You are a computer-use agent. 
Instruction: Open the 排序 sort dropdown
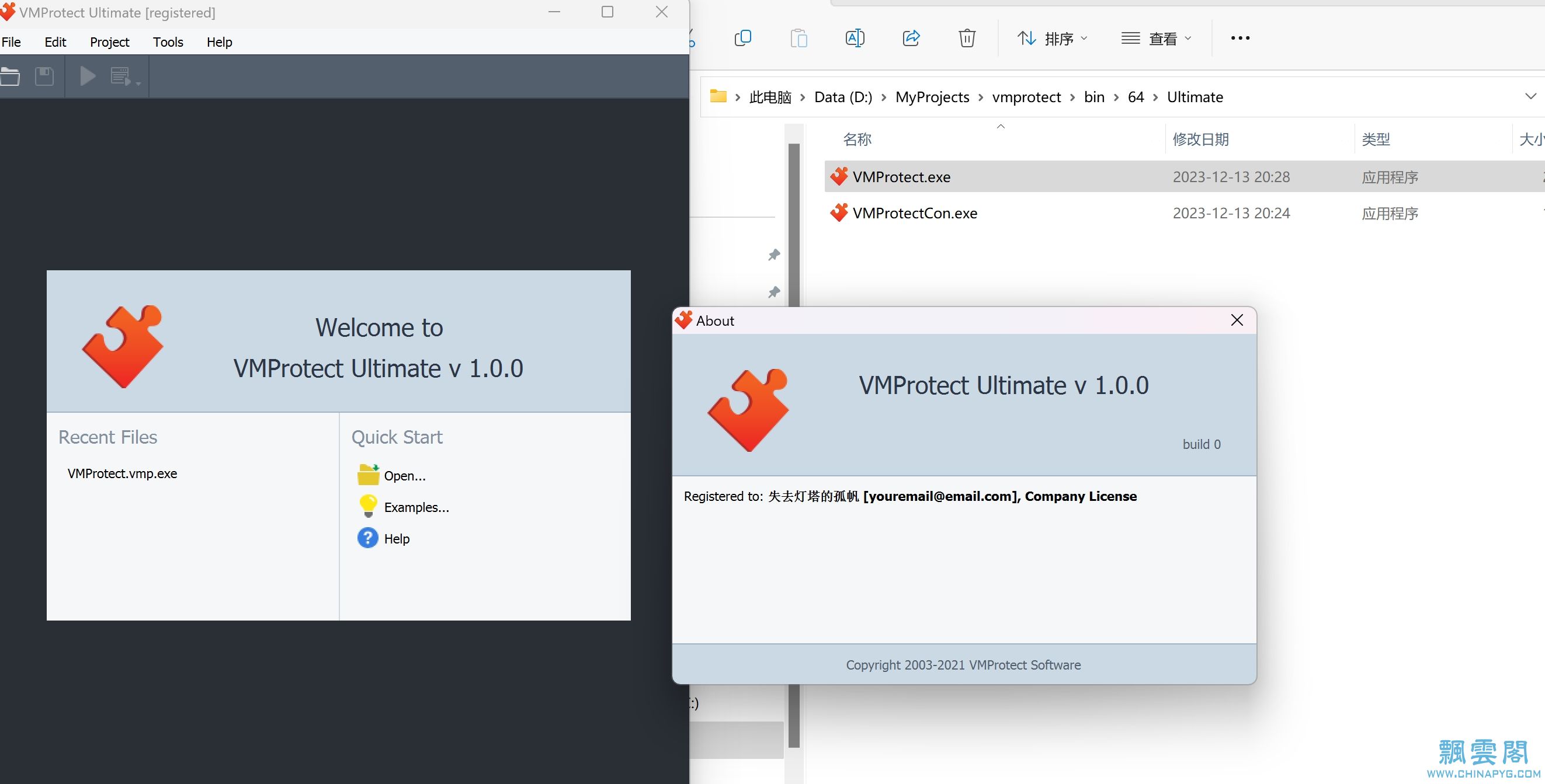click(x=1053, y=39)
